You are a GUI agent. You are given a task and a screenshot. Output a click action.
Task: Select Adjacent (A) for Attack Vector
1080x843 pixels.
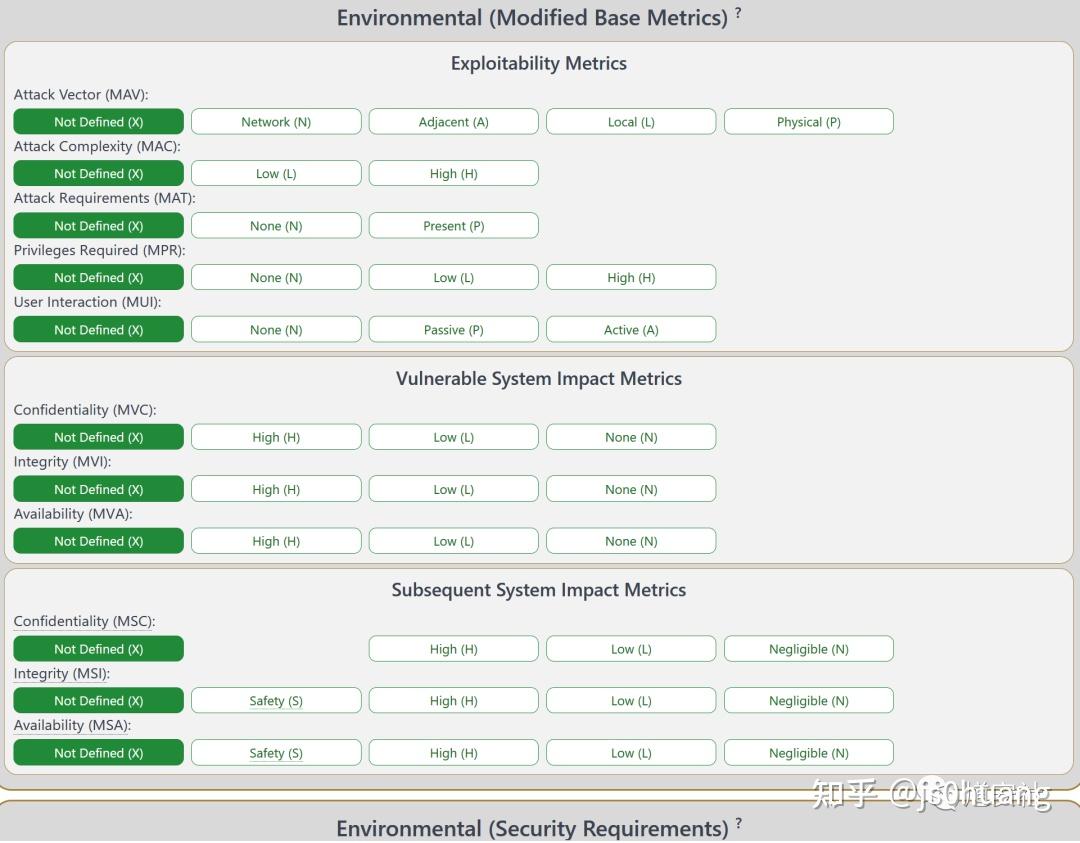click(x=453, y=121)
